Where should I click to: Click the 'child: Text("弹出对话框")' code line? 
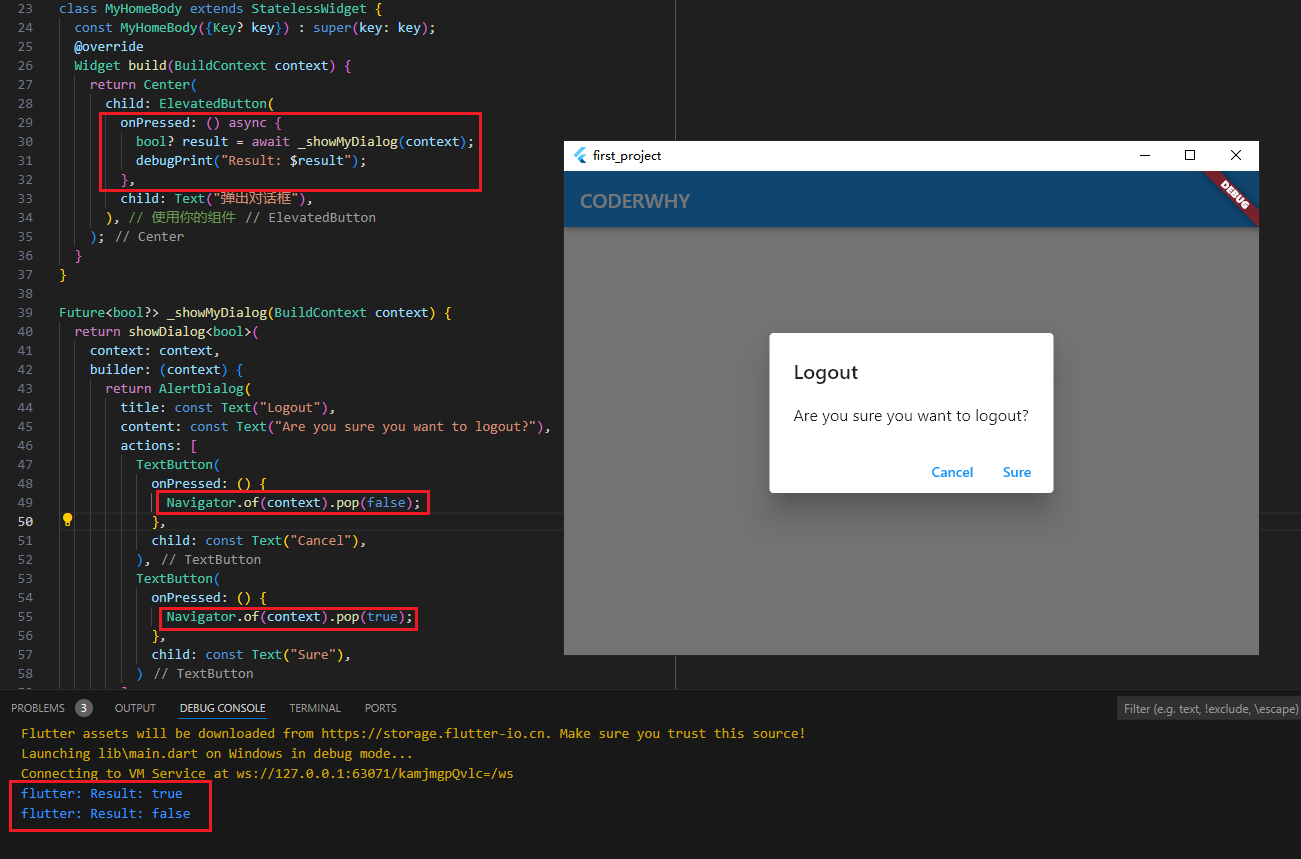(217, 198)
